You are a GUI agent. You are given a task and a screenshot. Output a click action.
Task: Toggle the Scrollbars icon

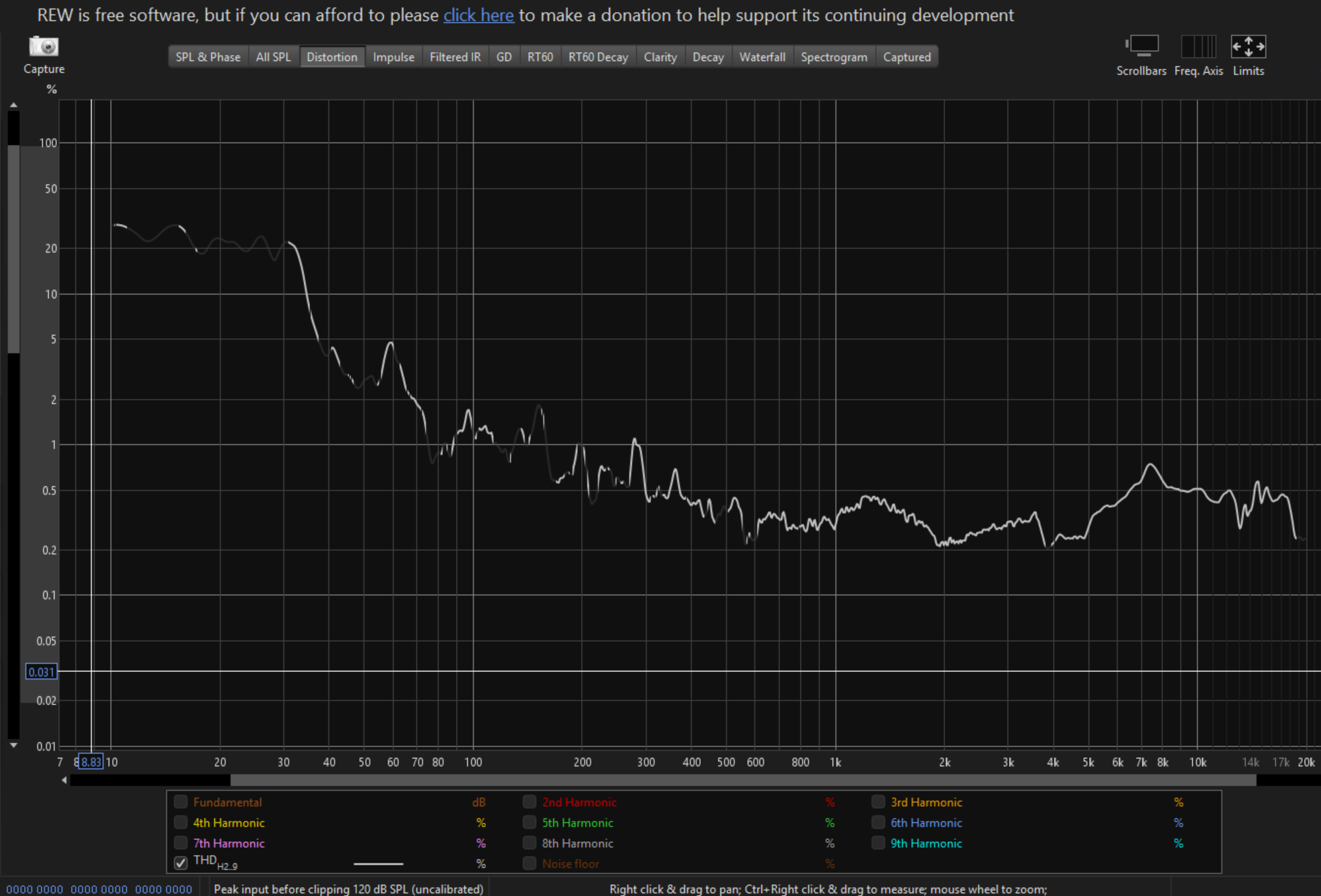coord(1141,46)
